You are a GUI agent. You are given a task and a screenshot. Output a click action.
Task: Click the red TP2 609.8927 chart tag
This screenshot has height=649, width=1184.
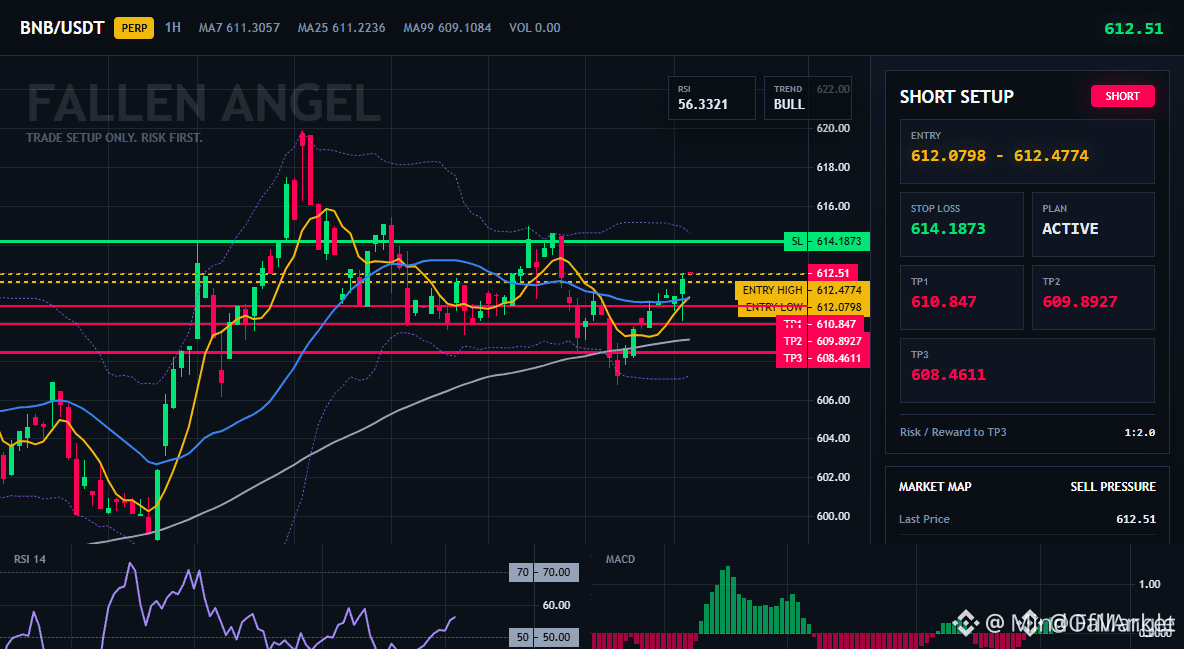[x=822, y=341]
